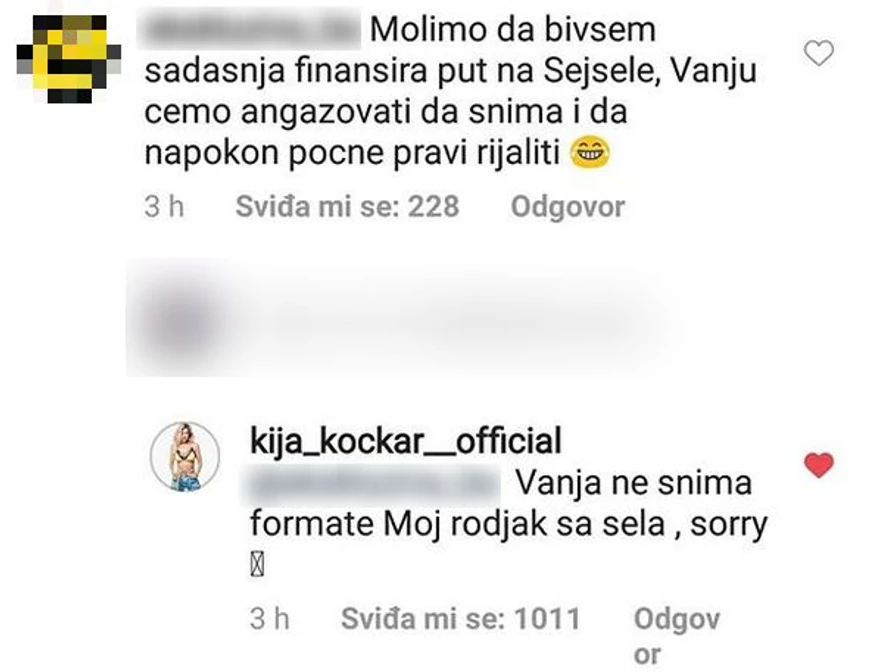Image resolution: width=870 pixels, height=672 pixels.
Task: Tap the laughing emoji in first comment
Action: (588, 153)
